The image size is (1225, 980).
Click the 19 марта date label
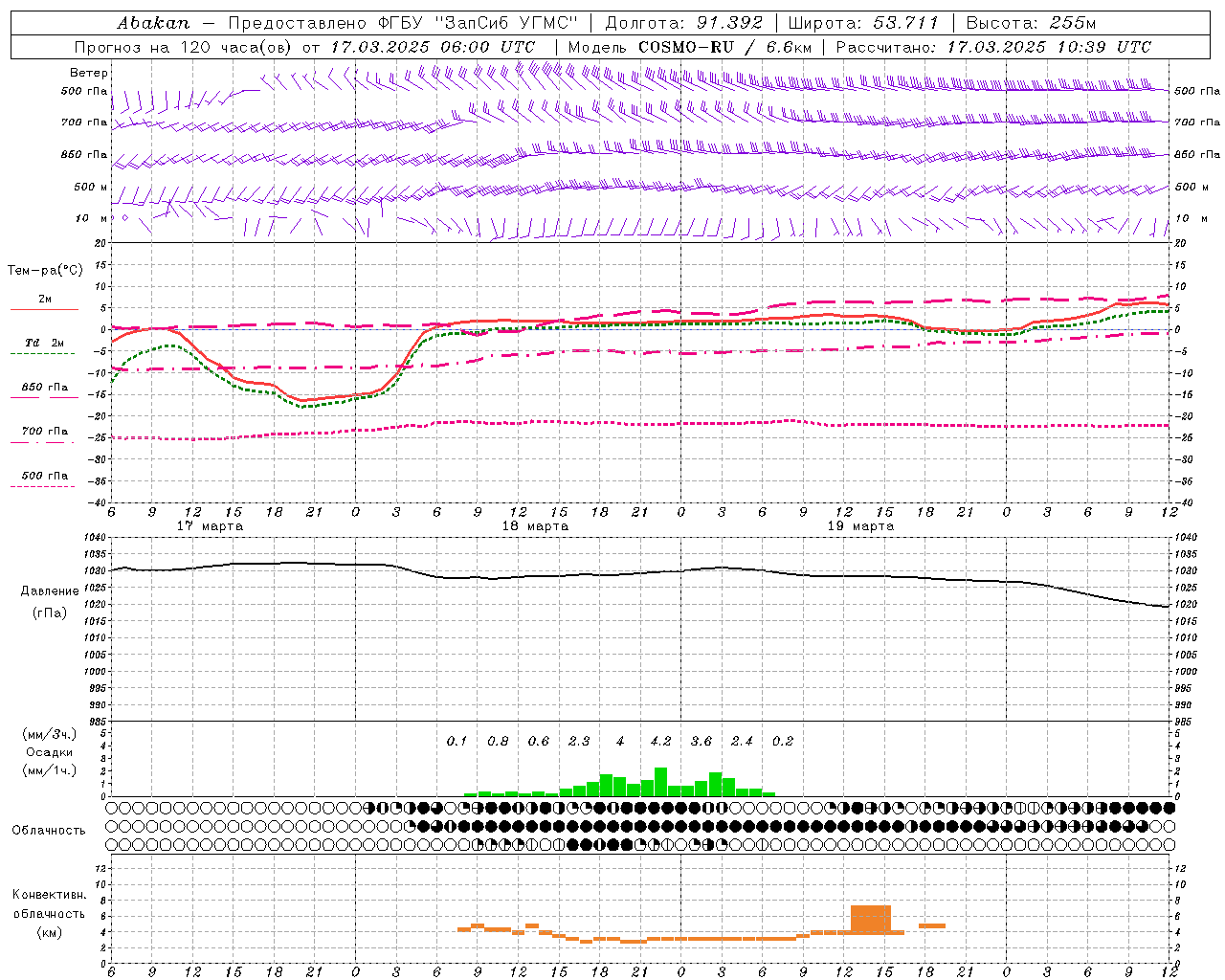click(860, 526)
